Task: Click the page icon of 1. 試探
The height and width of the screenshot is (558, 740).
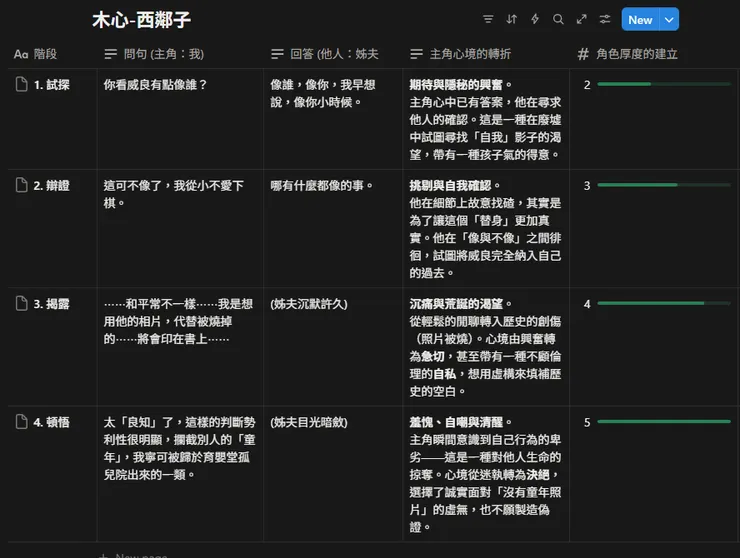Action: click(x=21, y=84)
